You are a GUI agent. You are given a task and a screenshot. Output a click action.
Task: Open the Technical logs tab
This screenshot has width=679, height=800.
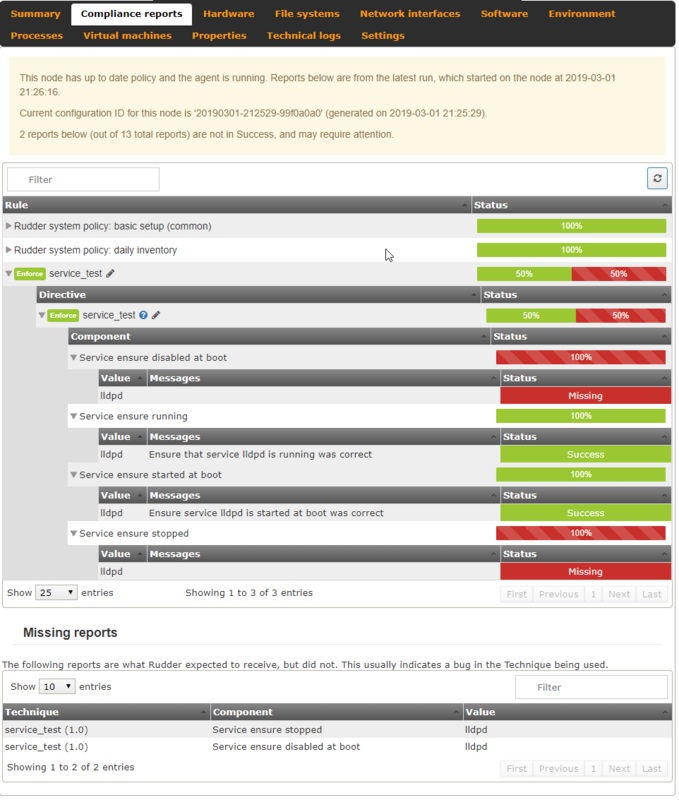coord(305,36)
